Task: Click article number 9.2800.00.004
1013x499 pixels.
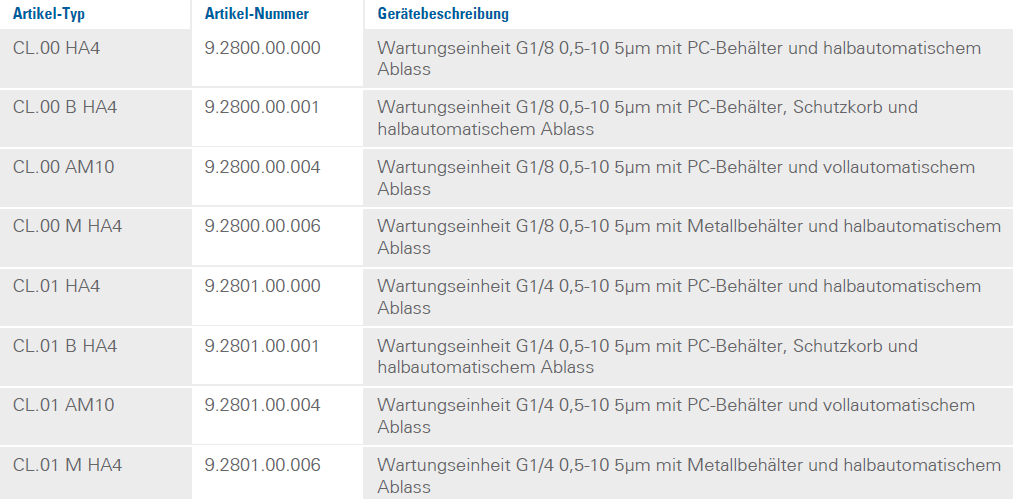Action: point(262,167)
